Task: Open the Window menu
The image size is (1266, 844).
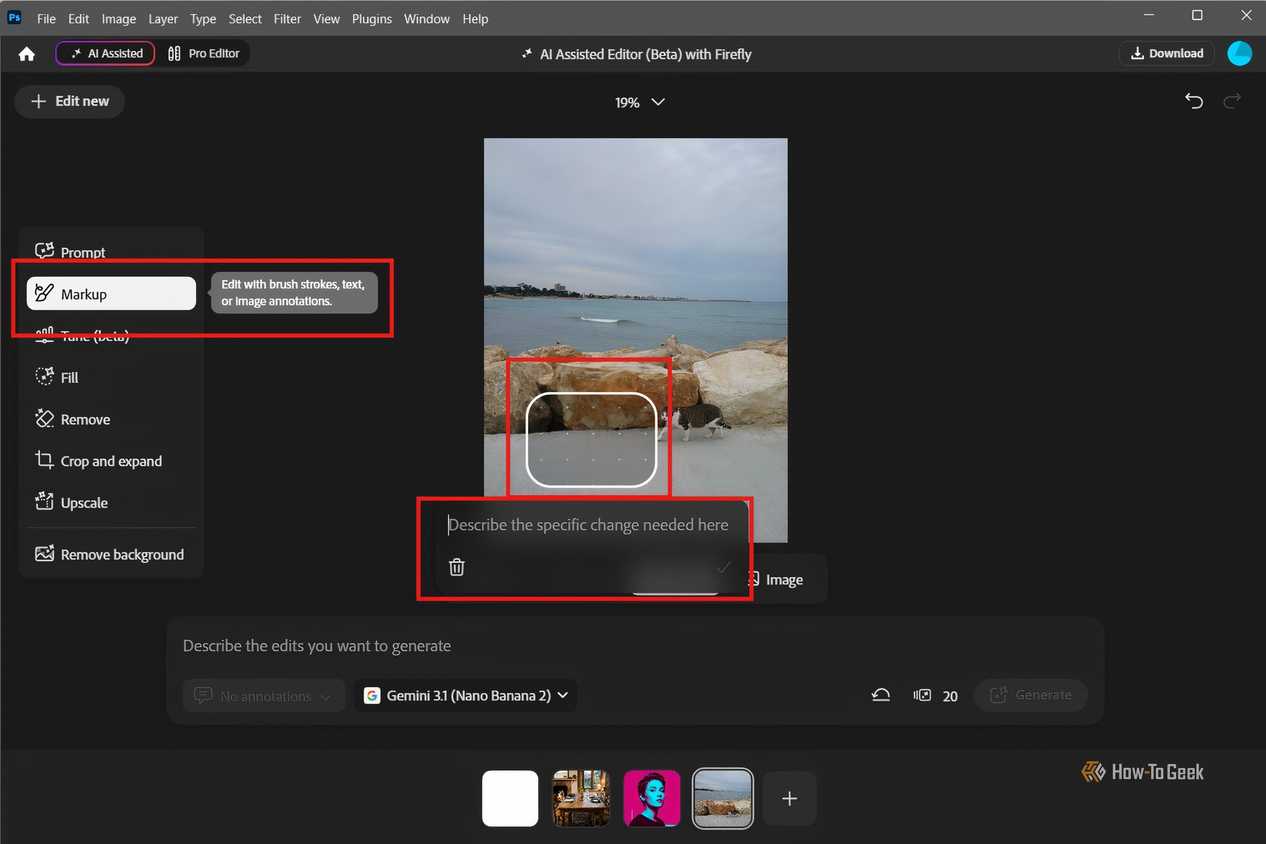Action: 427,19
